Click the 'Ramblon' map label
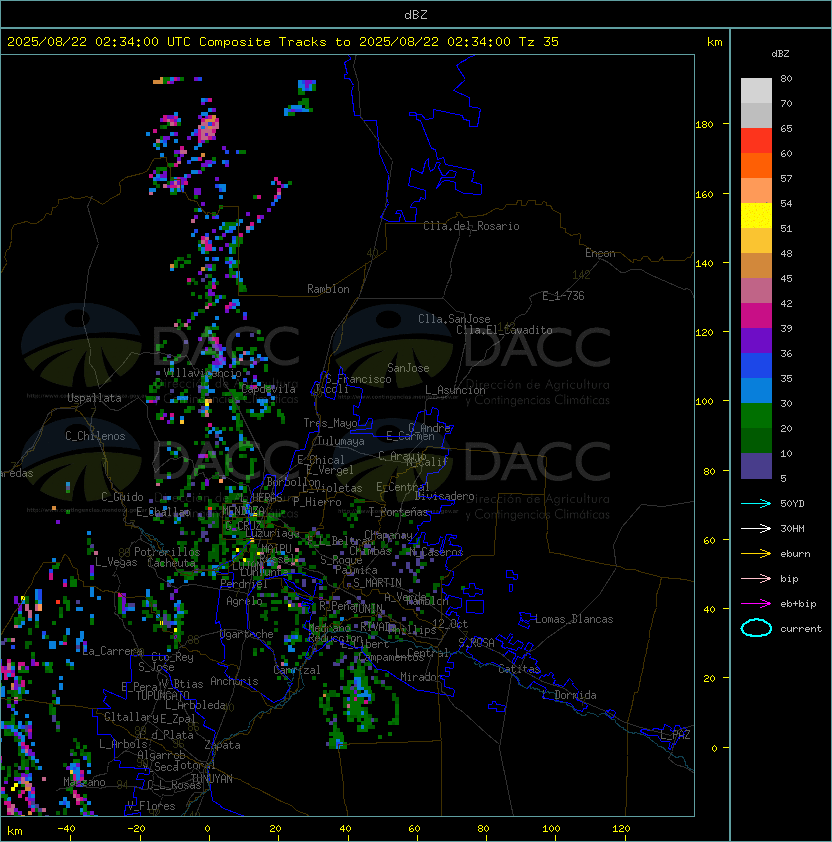The image size is (832, 842). point(328,289)
